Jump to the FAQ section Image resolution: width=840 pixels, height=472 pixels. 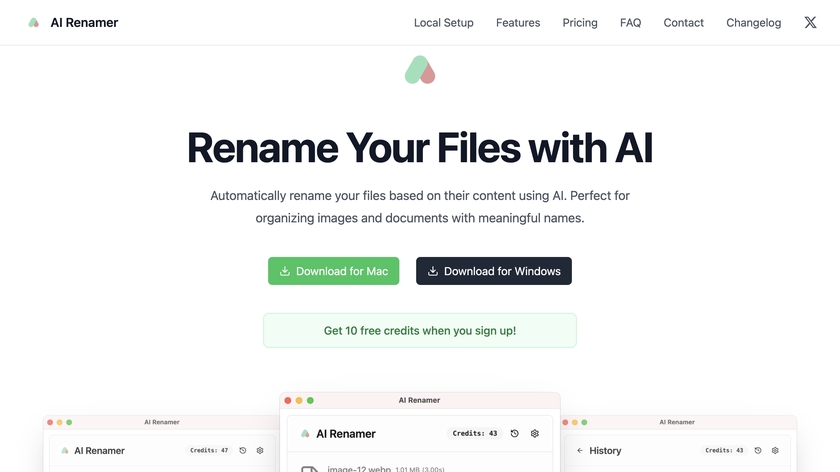[x=631, y=23]
